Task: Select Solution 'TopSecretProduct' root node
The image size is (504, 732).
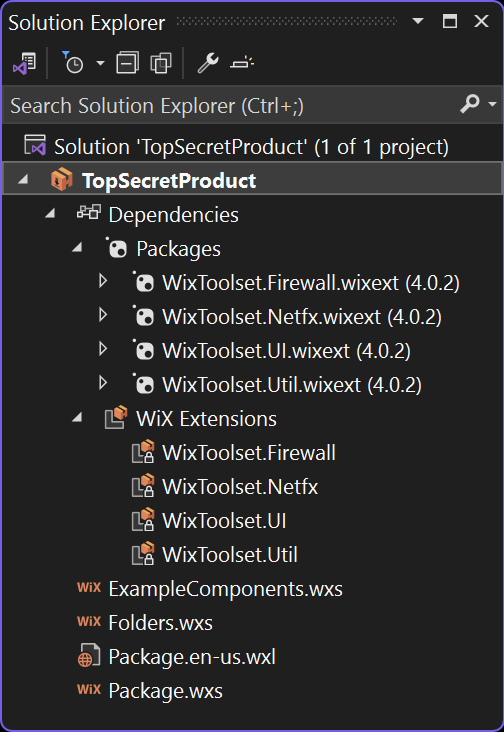Action: click(x=252, y=147)
